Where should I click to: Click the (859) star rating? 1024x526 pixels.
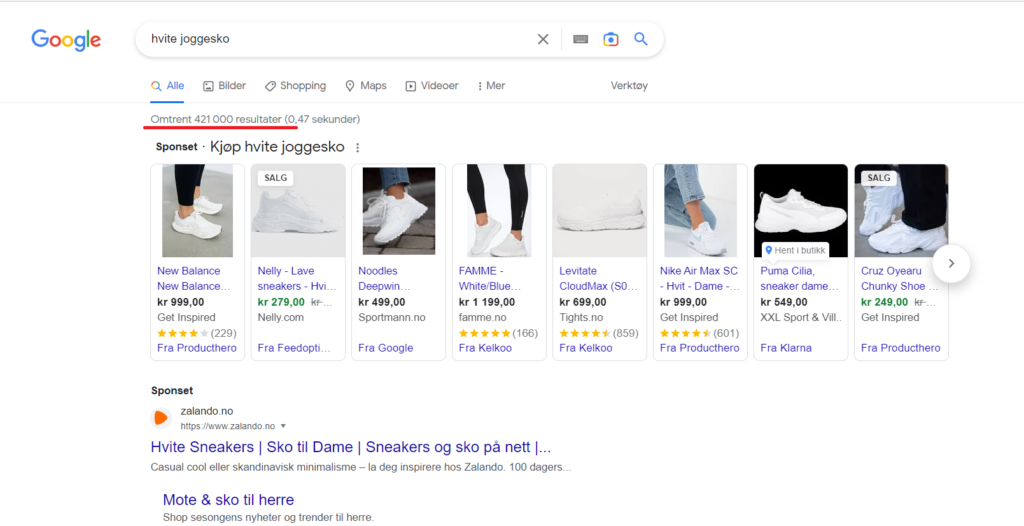[x=599, y=333]
